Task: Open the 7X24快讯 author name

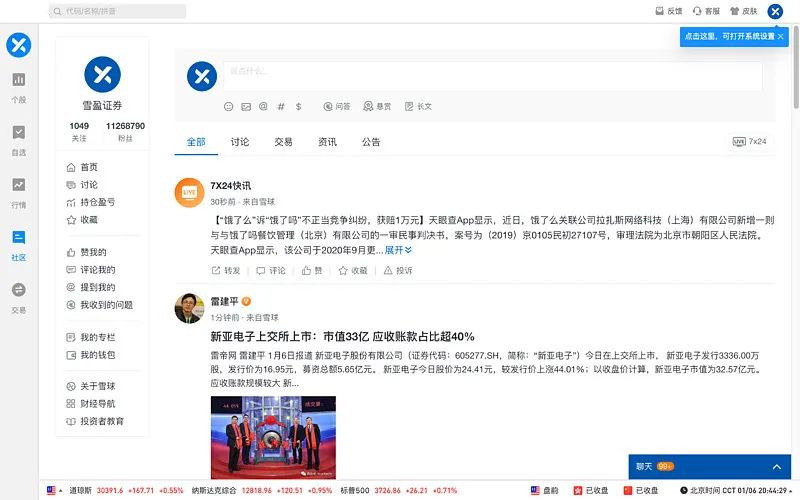Action: click(x=231, y=186)
